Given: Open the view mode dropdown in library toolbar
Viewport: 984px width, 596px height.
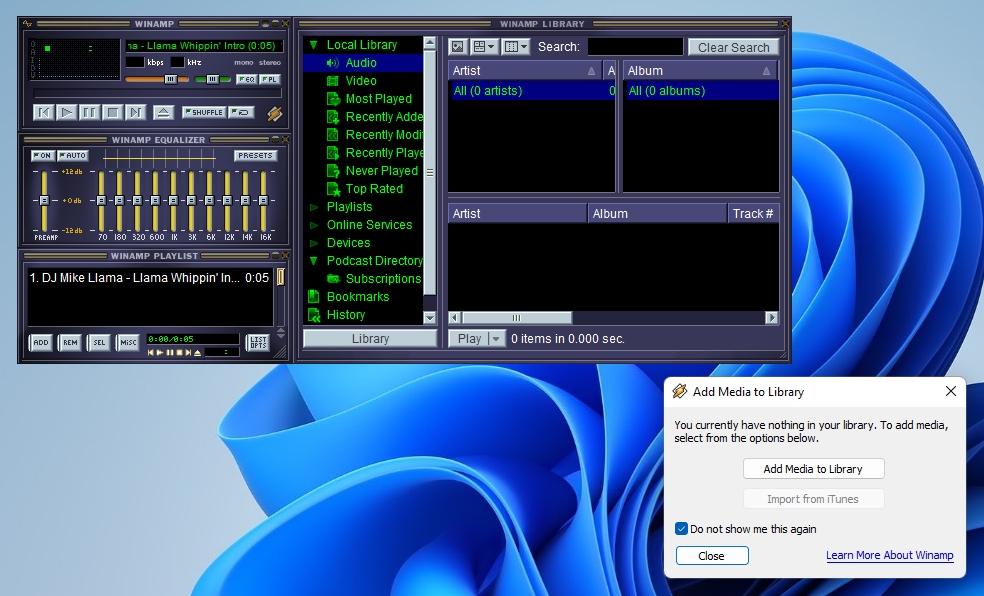Looking at the screenshot, I should coord(484,47).
